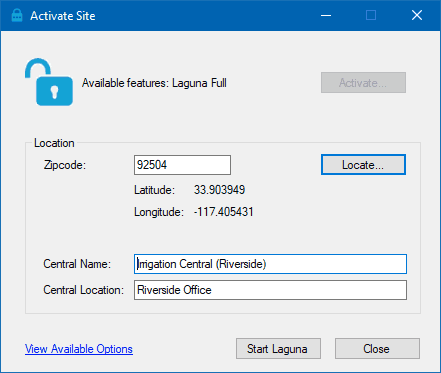Click the latitude value 33.903949

click(x=219, y=190)
